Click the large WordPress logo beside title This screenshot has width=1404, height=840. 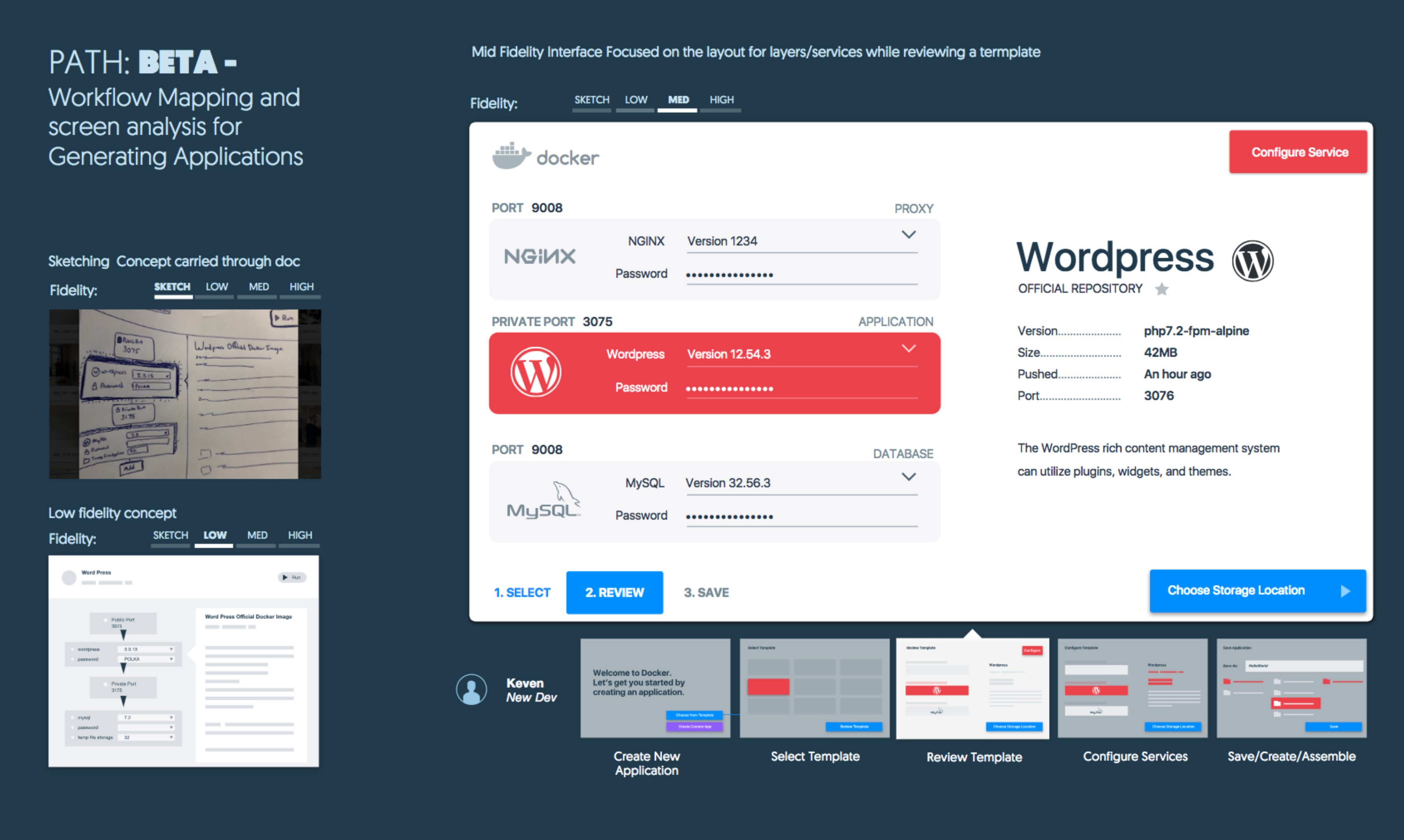(1252, 260)
